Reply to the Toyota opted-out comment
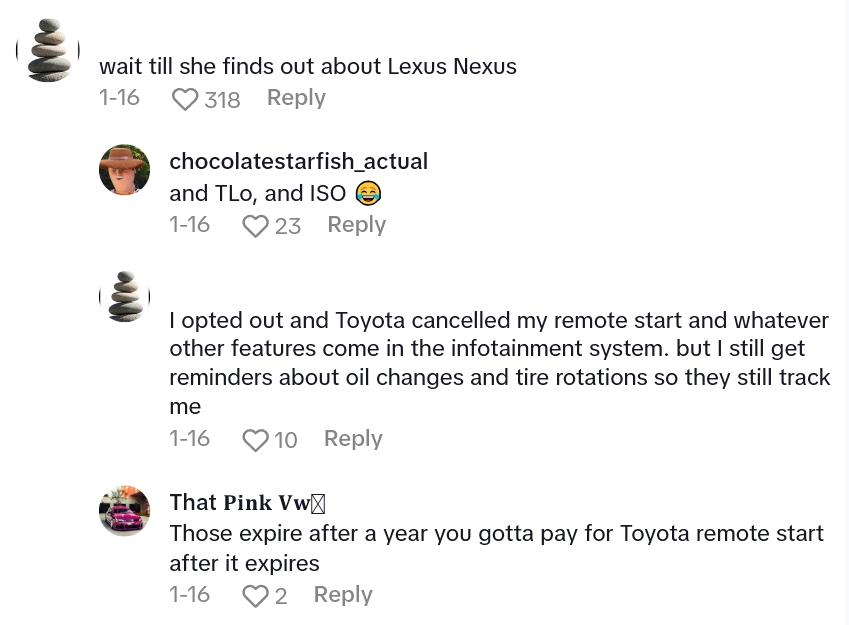This screenshot has width=849, height=625. (x=353, y=439)
